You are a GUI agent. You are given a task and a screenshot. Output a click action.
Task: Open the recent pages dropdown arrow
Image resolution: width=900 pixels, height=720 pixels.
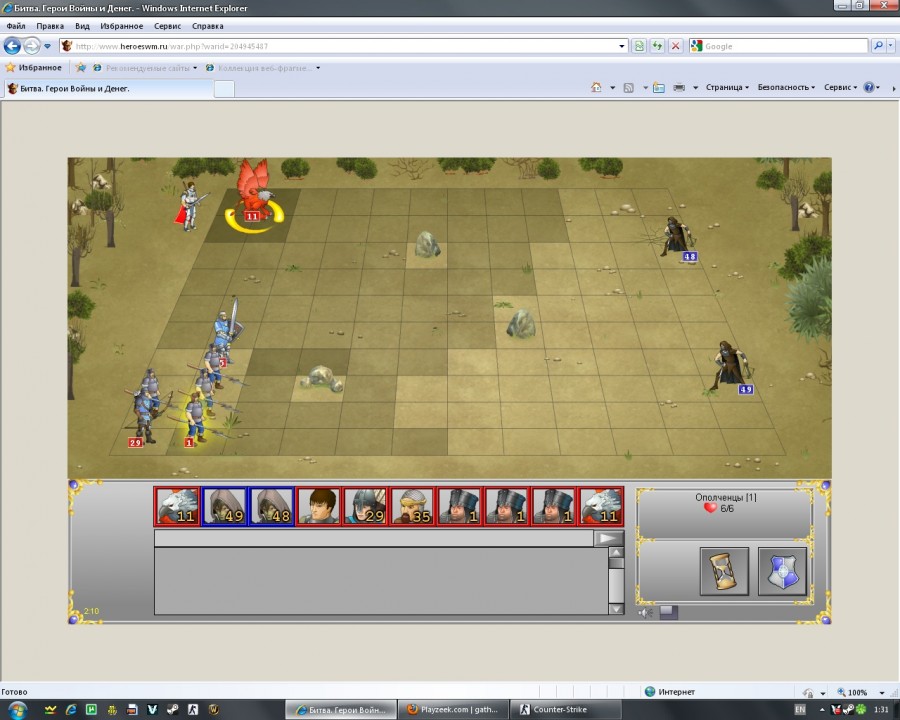pos(48,46)
